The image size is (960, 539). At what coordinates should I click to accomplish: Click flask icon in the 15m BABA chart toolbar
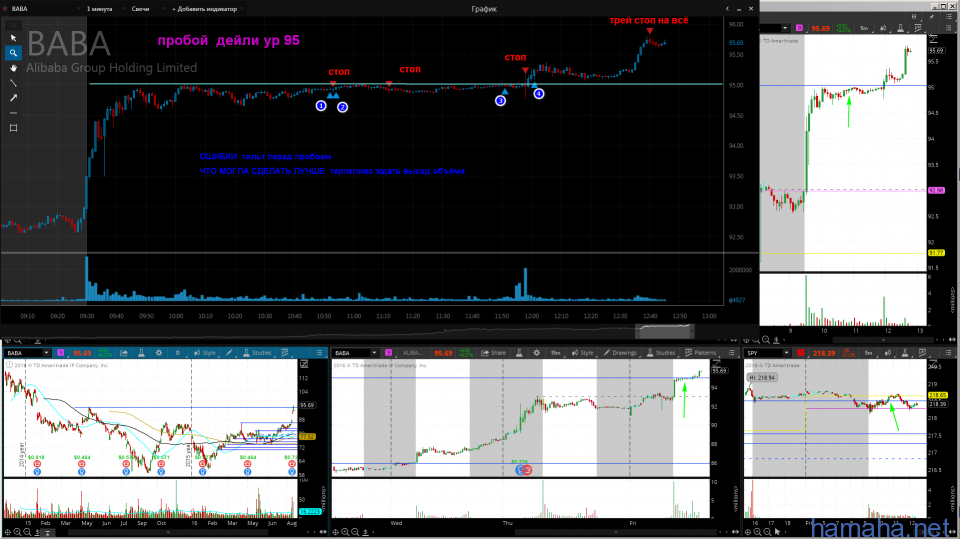(x=519, y=353)
